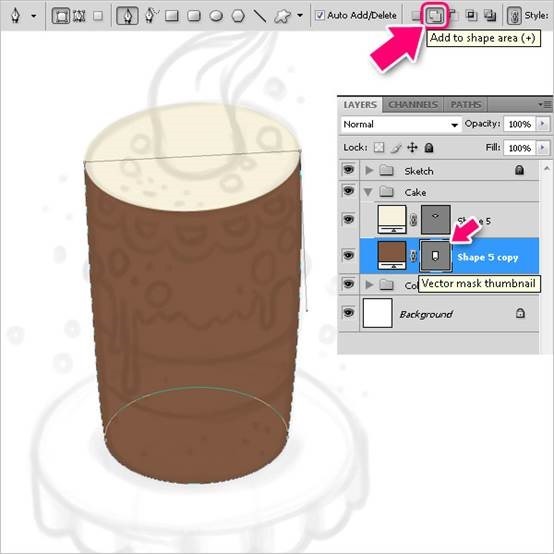Click Intersect shape areas button
Image resolution: width=554 pixels, height=554 pixels.
(x=471, y=15)
